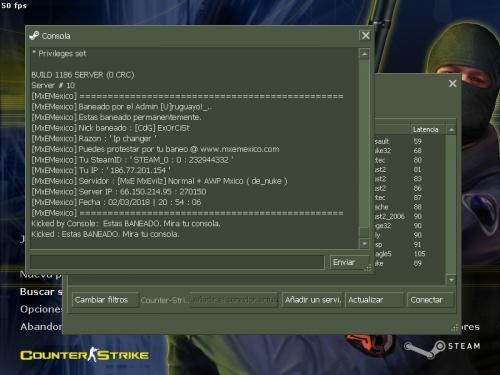The image size is (500, 375).
Task: Click console line 'Server IP : 66.150.214.95'
Action: (119, 192)
